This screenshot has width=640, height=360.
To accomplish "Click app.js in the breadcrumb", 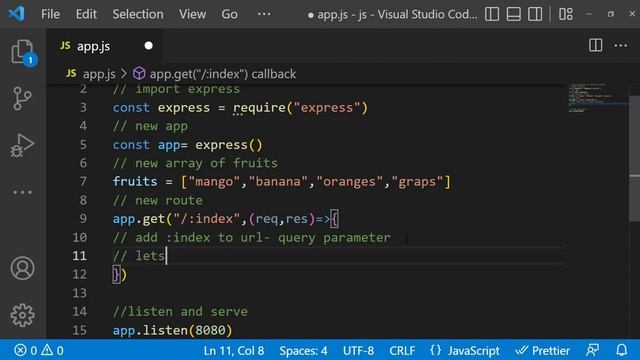I will 99,74.
